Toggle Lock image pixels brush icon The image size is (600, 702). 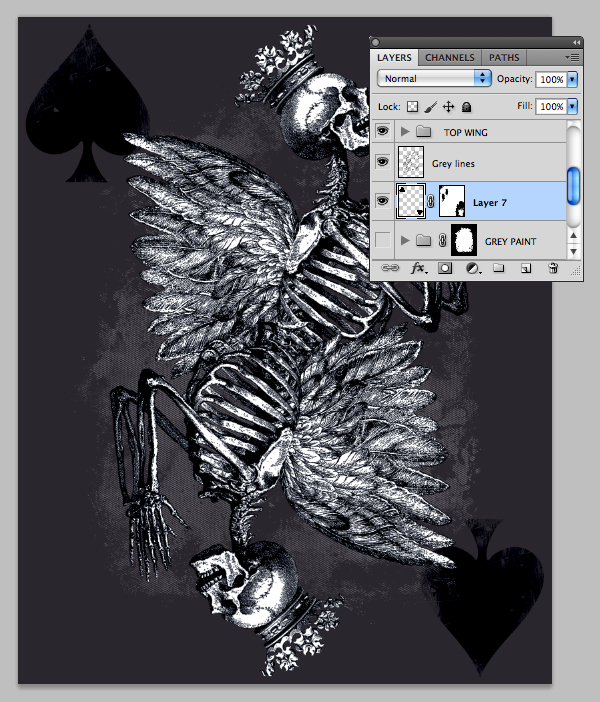pos(430,107)
